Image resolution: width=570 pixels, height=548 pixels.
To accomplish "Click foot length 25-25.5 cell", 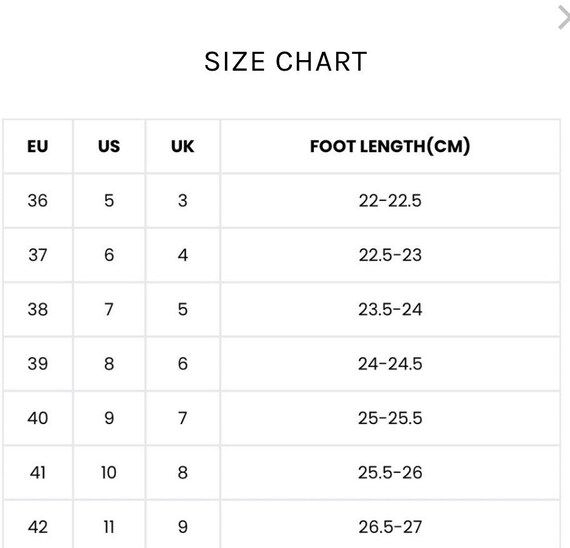I will (390, 418).
